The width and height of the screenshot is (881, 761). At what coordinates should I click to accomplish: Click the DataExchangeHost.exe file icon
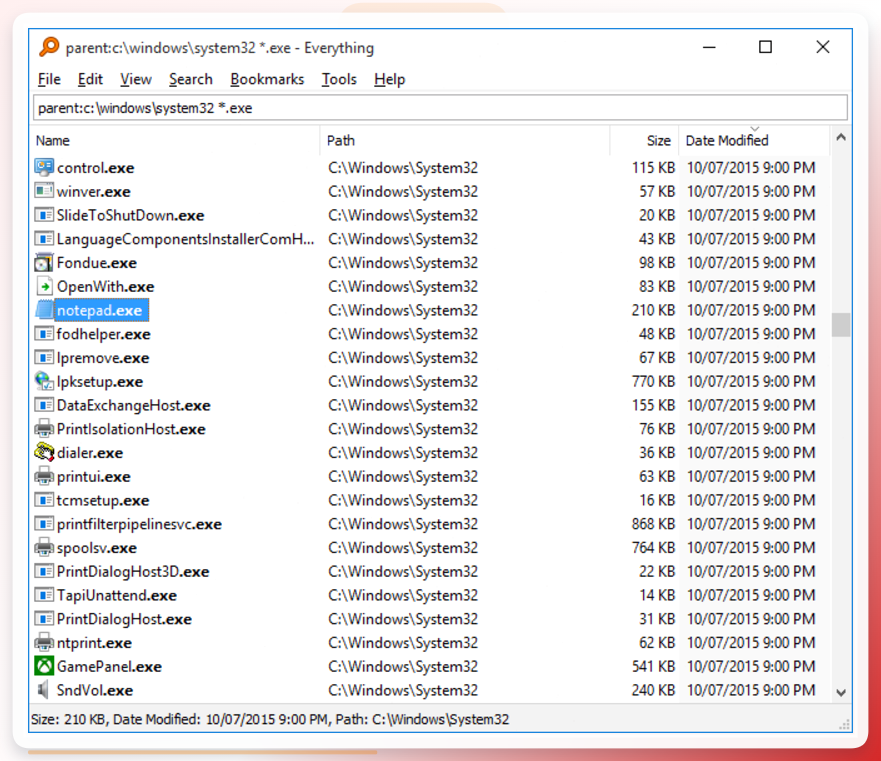[x=44, y=405]
